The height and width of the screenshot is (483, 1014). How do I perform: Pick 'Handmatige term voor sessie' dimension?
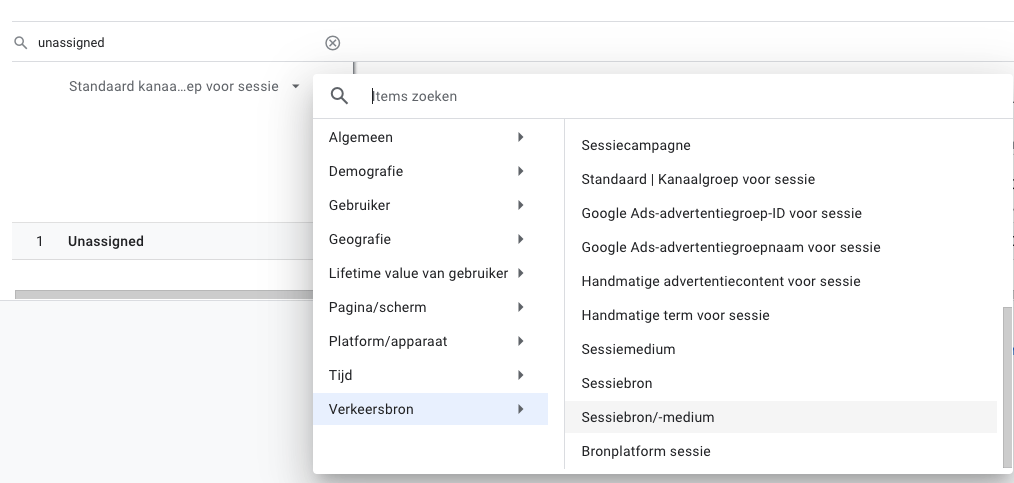tap(675, 315)
